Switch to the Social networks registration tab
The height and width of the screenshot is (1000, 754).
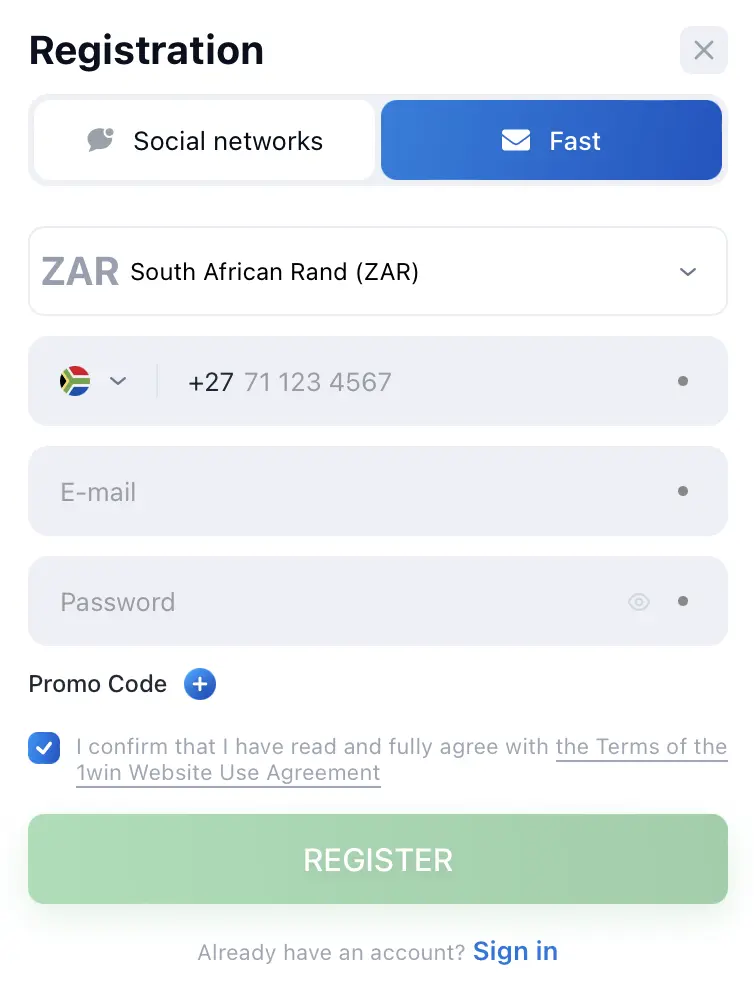[203, 140]
